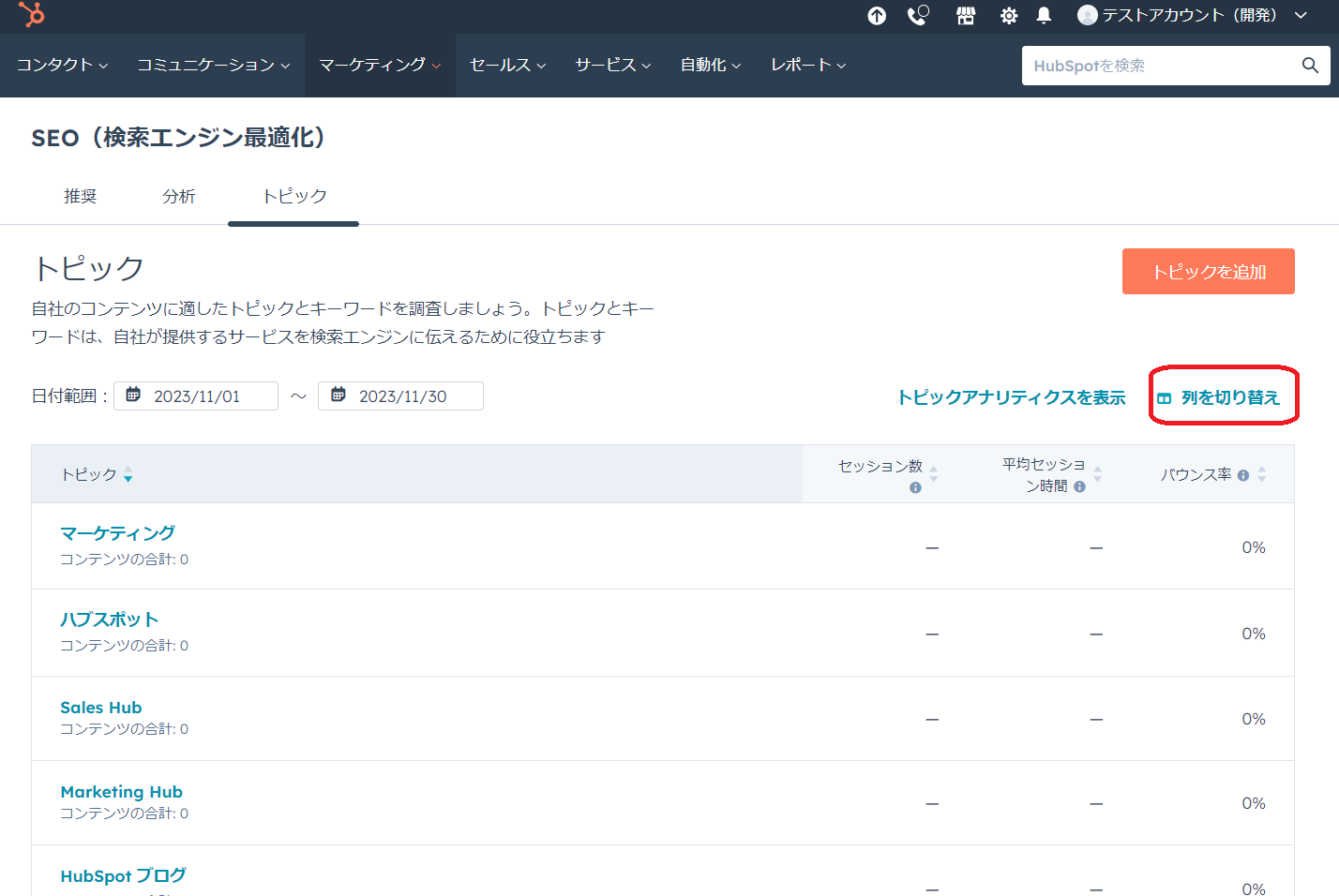Click the 日付範囲 label

click(69, 396)
